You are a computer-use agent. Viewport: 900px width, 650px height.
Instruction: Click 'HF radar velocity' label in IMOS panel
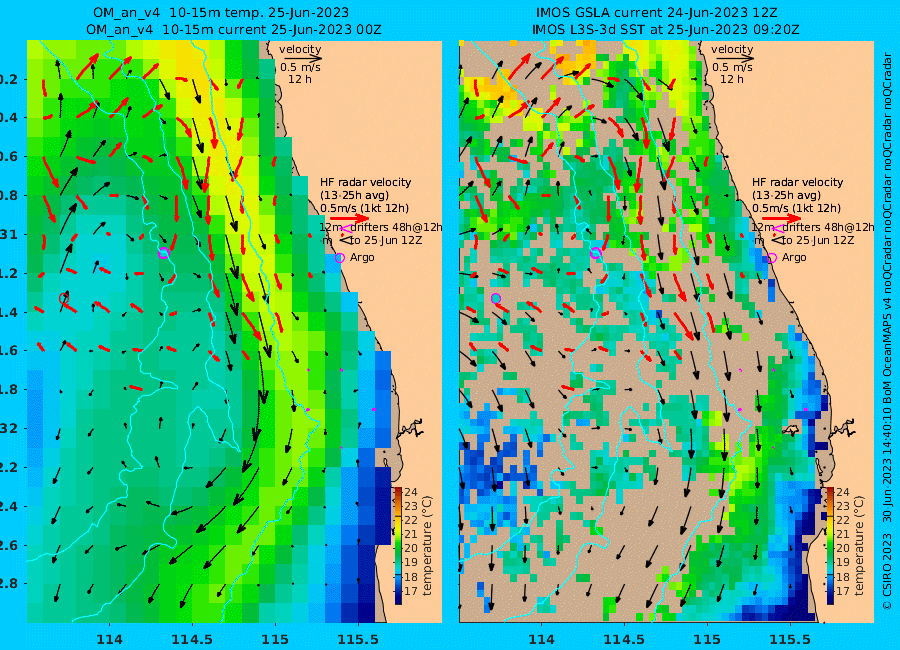(798, 183)
